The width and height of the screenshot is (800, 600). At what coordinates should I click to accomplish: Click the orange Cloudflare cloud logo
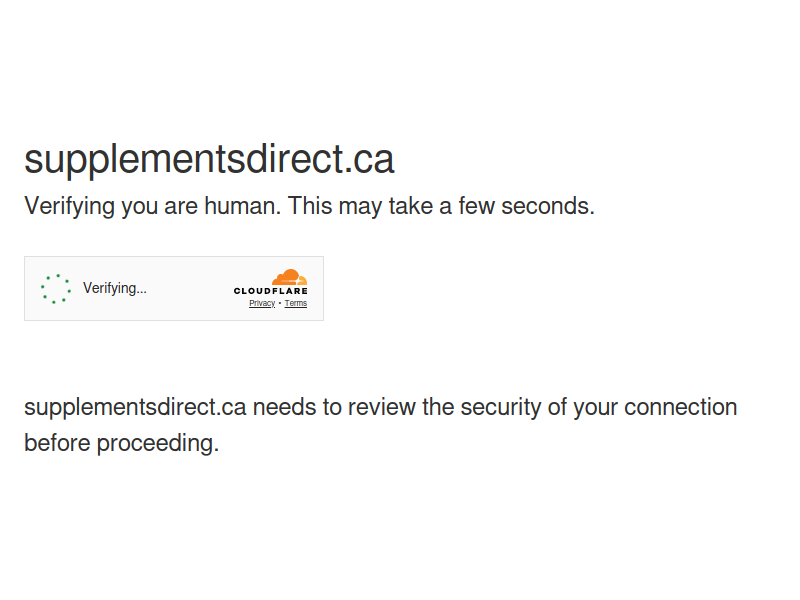coord(289,277)
